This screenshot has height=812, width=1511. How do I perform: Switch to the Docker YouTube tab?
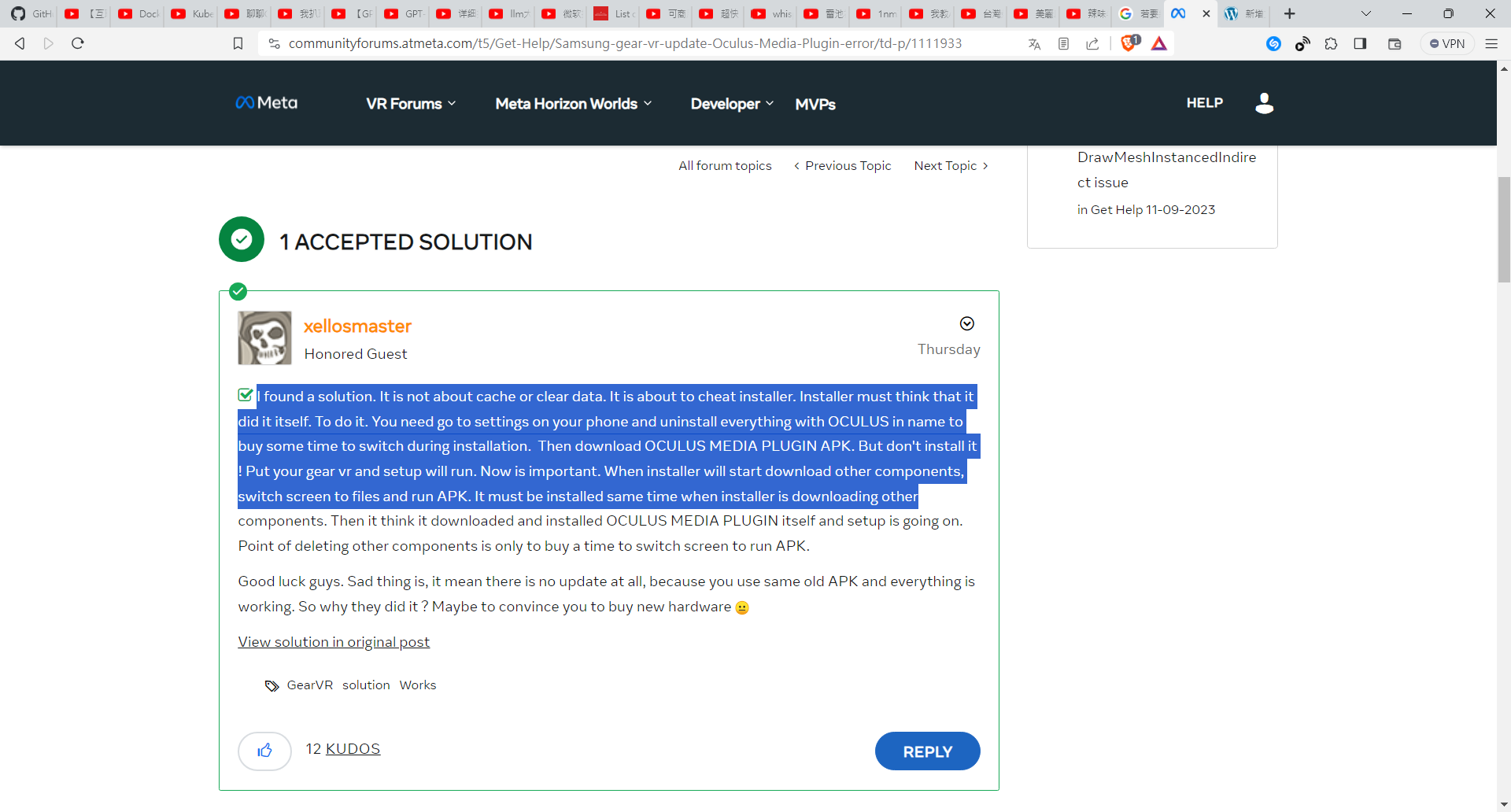137,13
